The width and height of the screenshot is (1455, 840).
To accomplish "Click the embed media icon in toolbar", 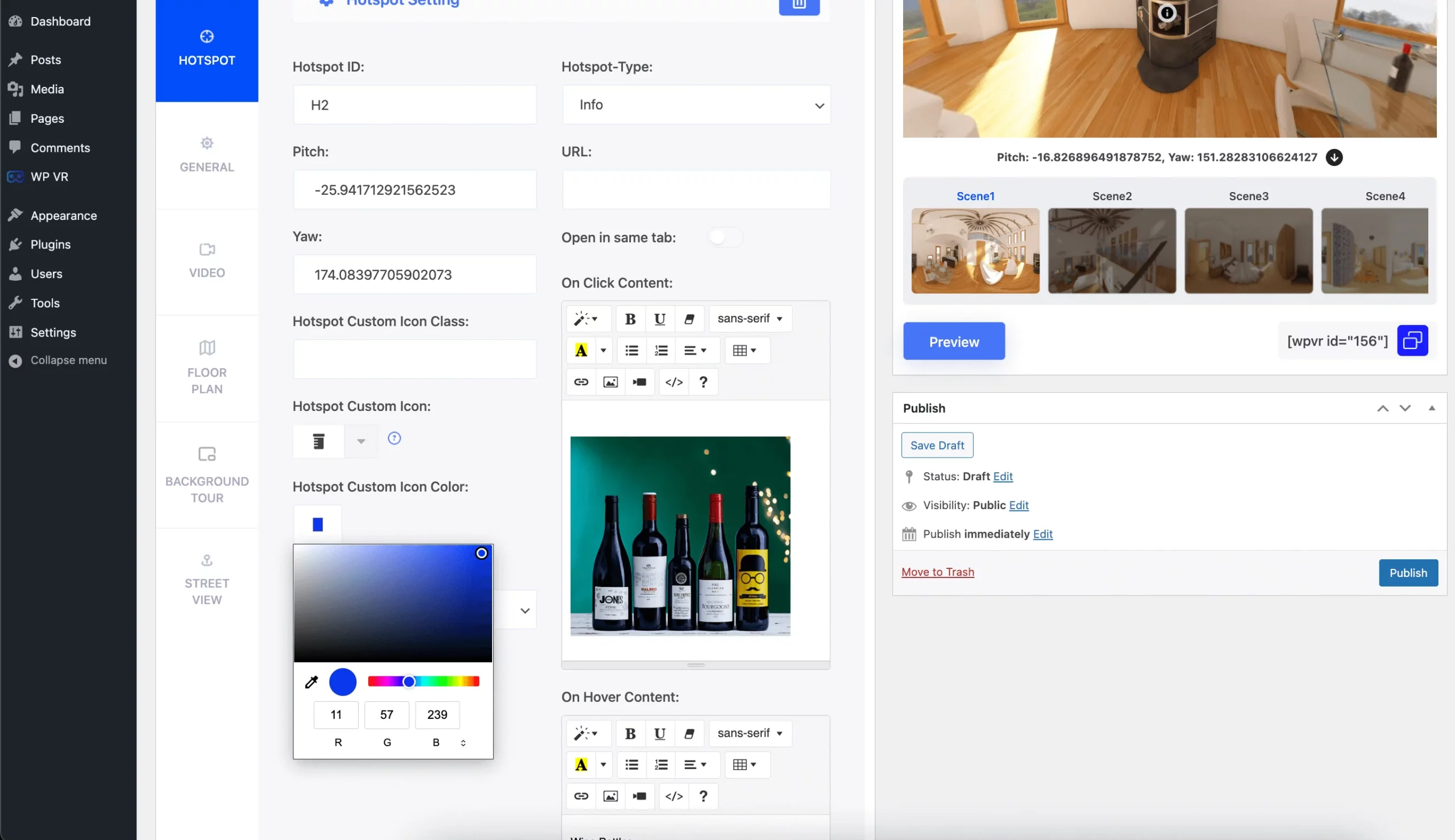I will 640,383.
